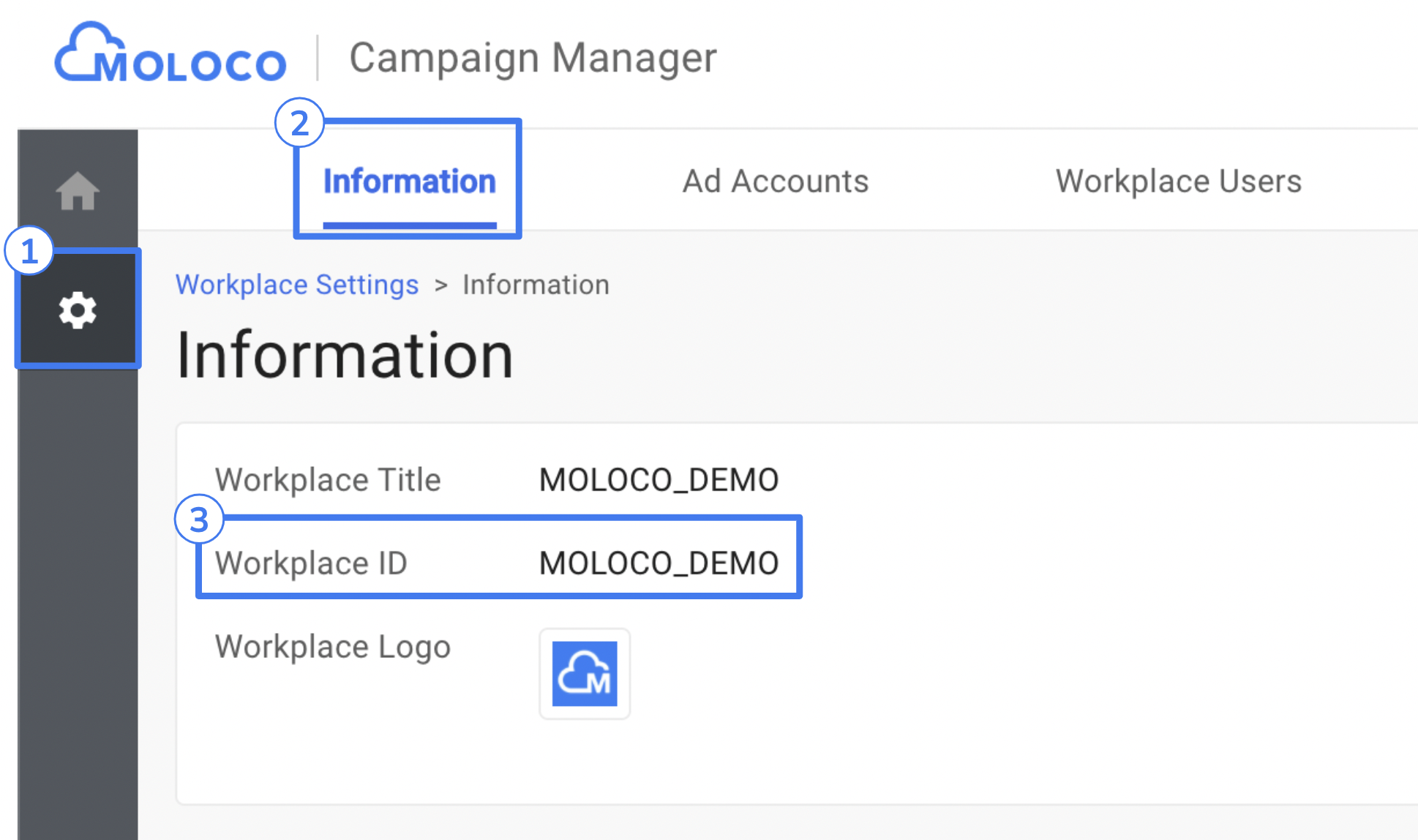The height and width of the screenshot is (840, 1418).
Task: Click the Information breadcrumb entry
Action: (536, 285)
